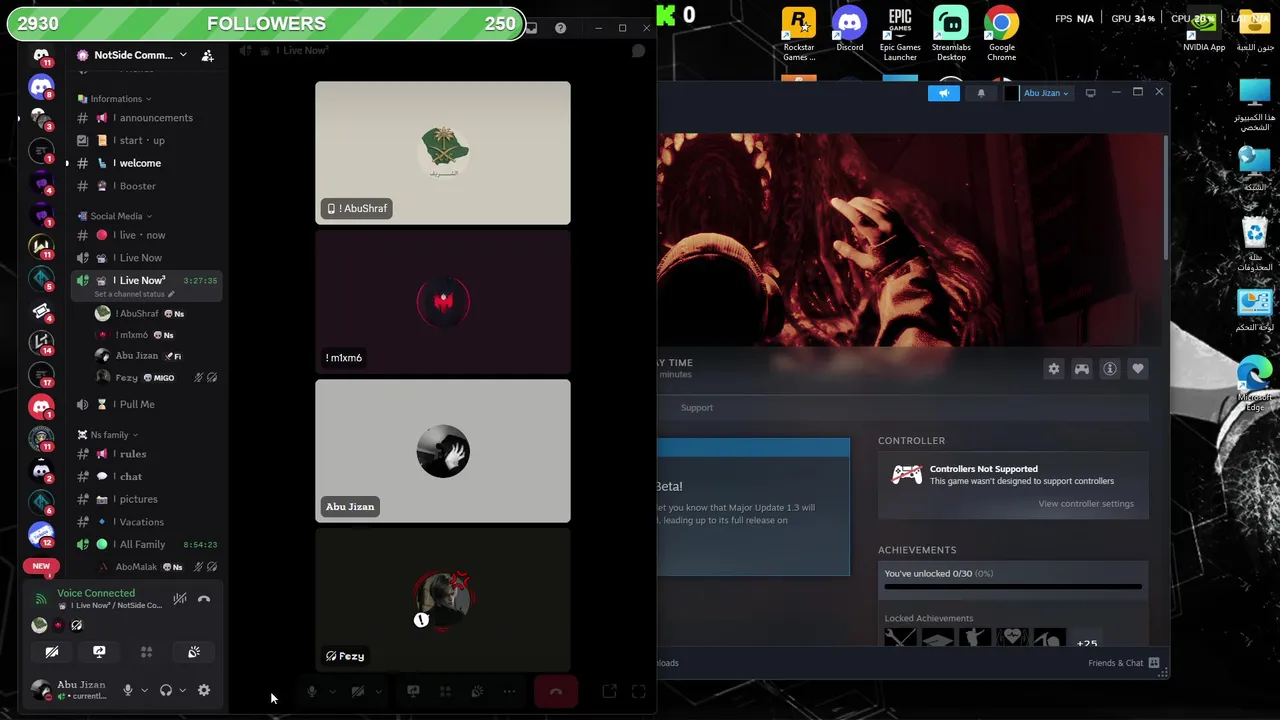The width and height of the screenshot is (1280, 720).
Task: Open Streamlabs Desktop shortcut
Action: [951, 35]
